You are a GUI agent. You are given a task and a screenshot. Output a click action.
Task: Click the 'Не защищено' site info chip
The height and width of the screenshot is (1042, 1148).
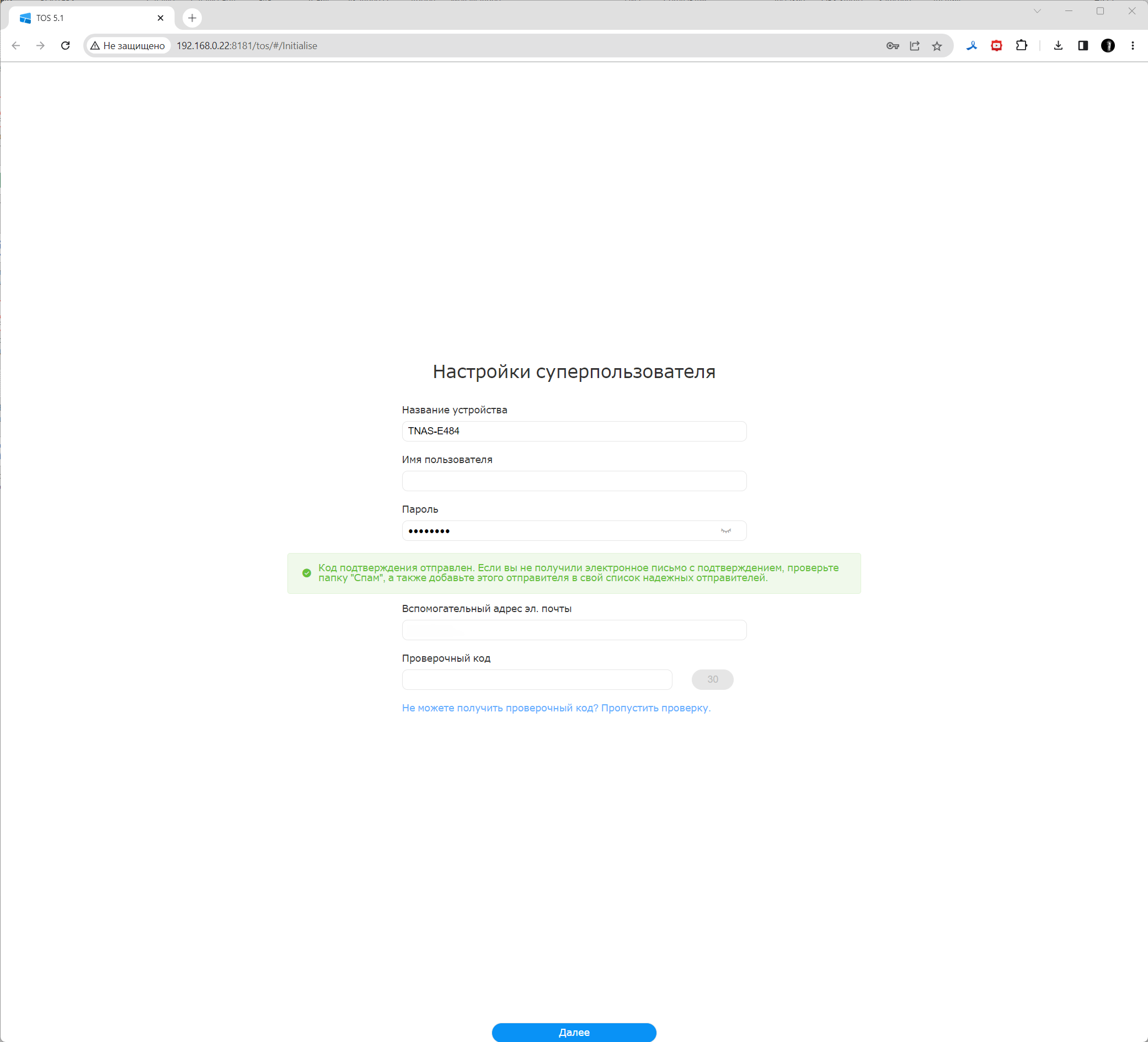click(x=128, y=46)
